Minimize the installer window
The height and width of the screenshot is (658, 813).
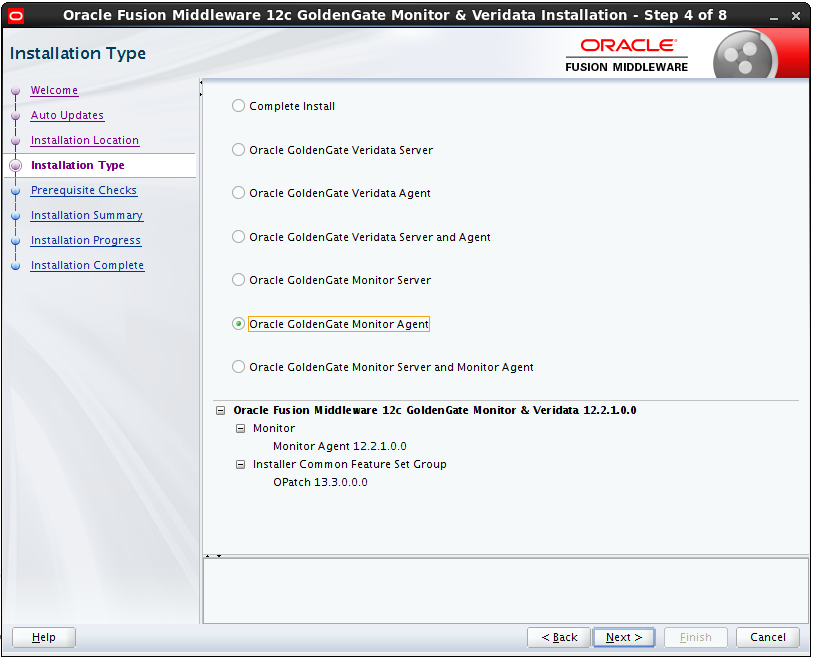point(774,17)
